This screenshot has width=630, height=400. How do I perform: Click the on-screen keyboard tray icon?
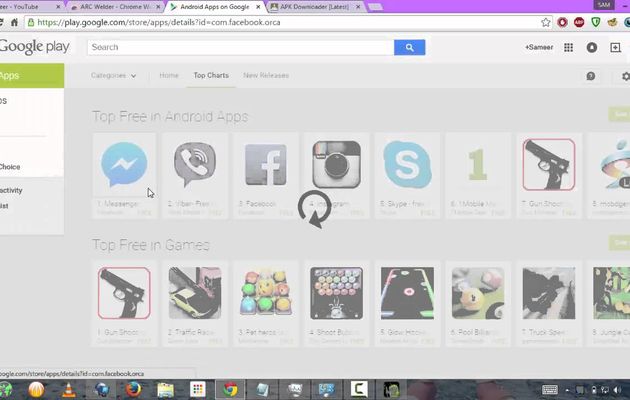(x=550, y=390)
